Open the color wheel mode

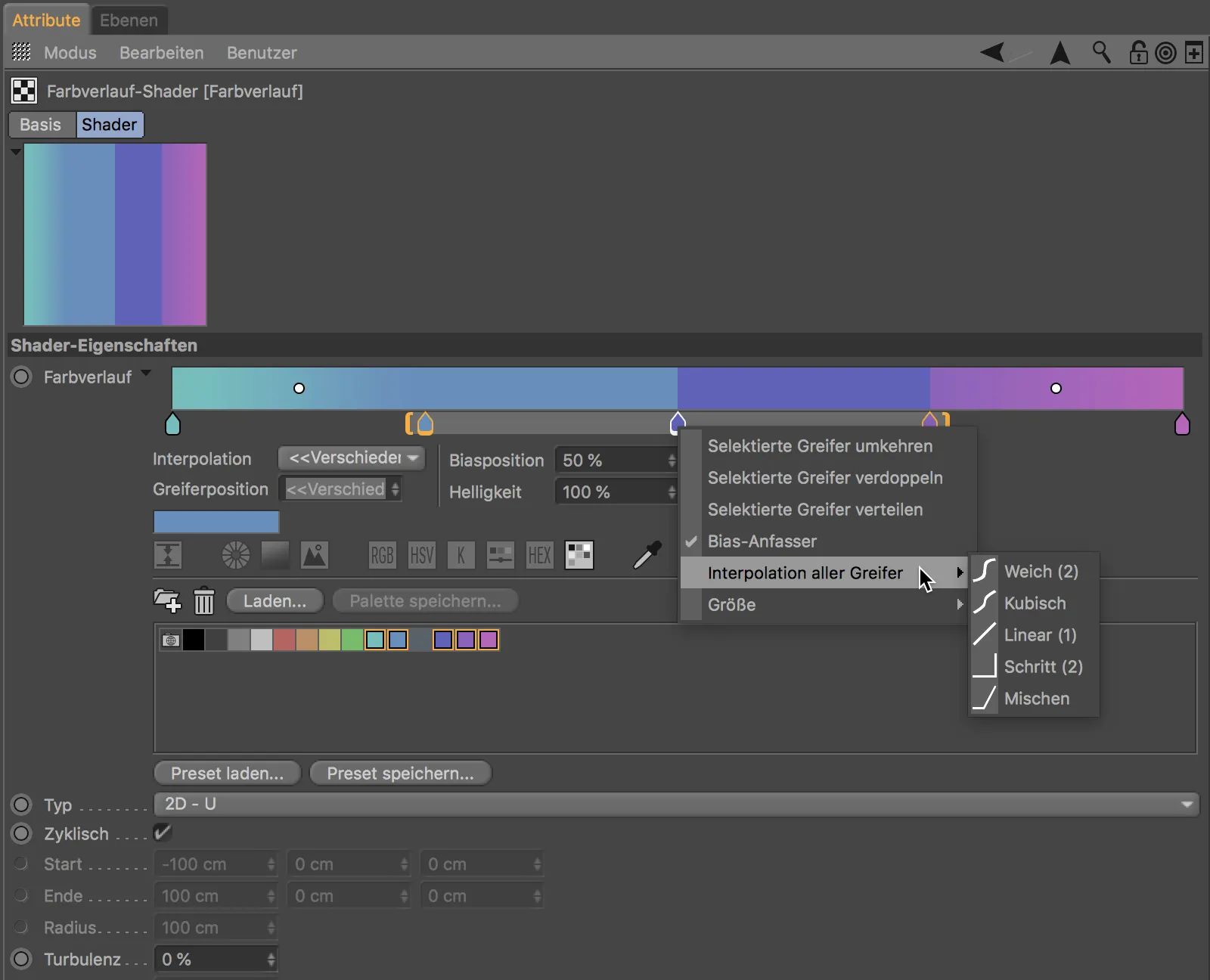tap(236, 555)
